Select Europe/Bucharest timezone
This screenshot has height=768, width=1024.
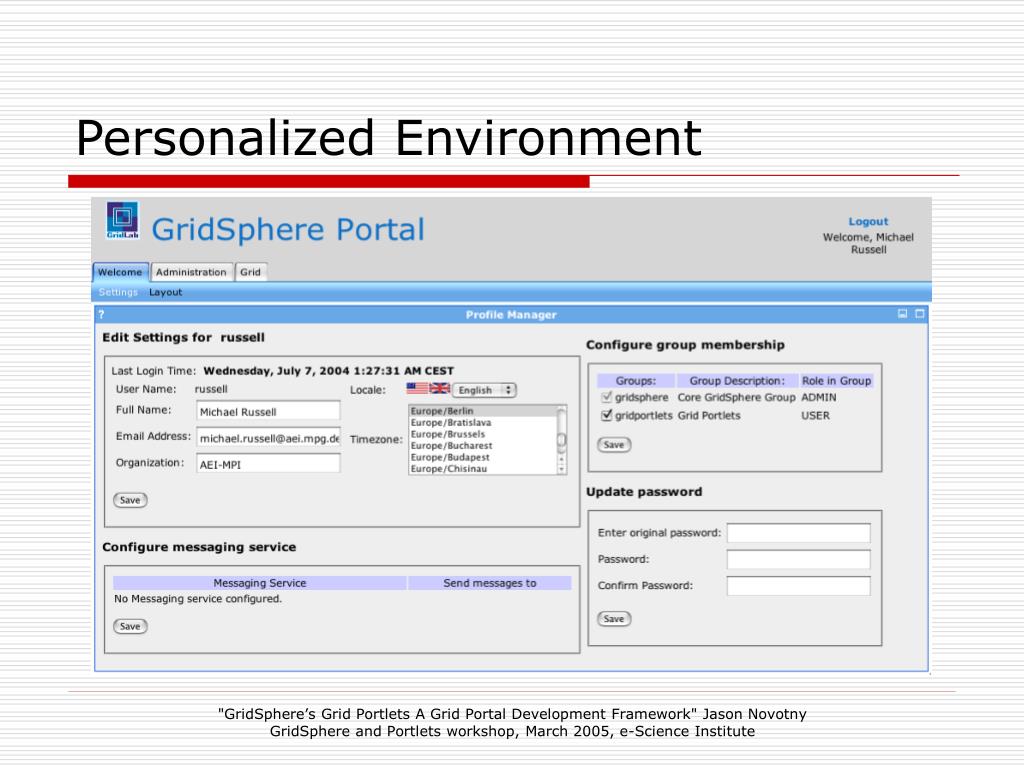tap(483, 445)
